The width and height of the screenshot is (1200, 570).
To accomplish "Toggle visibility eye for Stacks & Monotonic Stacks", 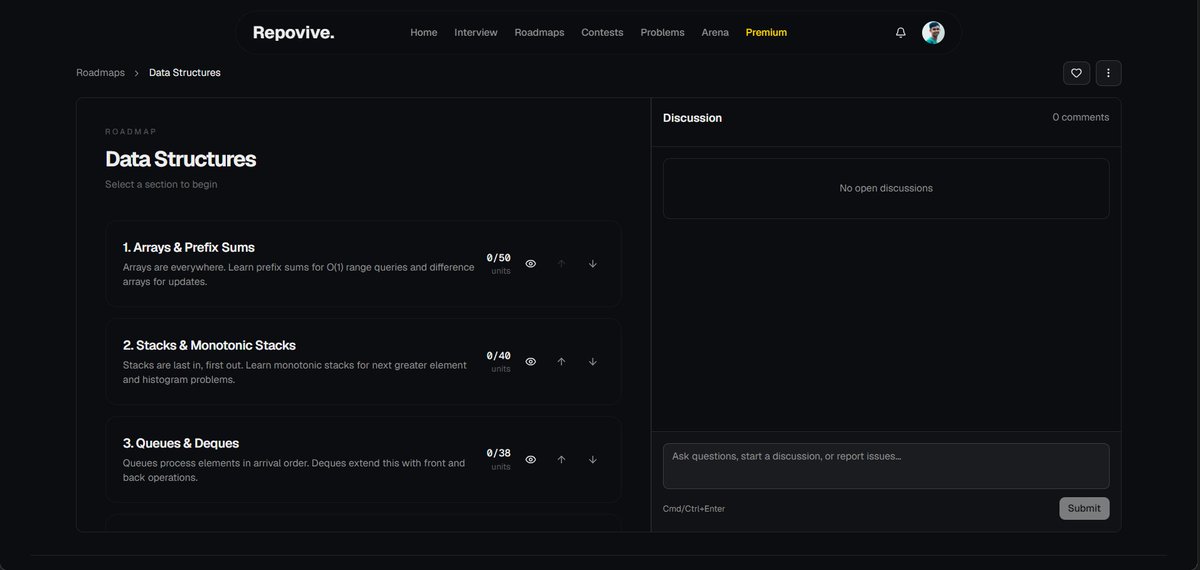I will [x=531, y=362].
